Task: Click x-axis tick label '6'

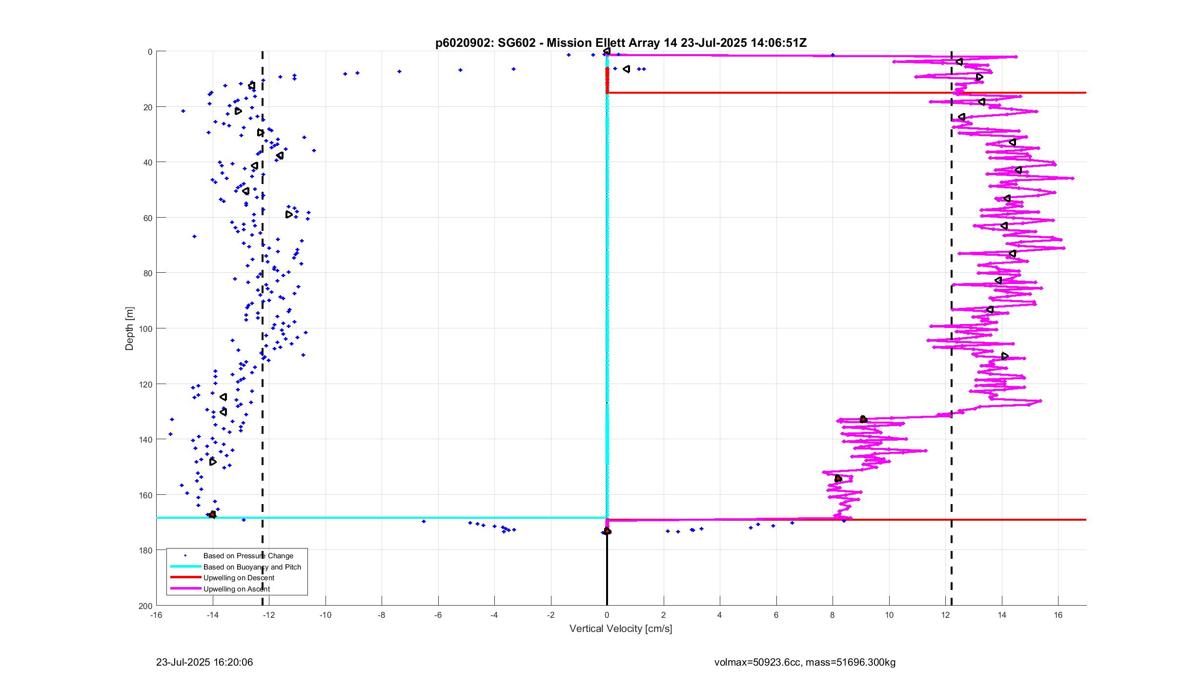Action: (776, 614)
